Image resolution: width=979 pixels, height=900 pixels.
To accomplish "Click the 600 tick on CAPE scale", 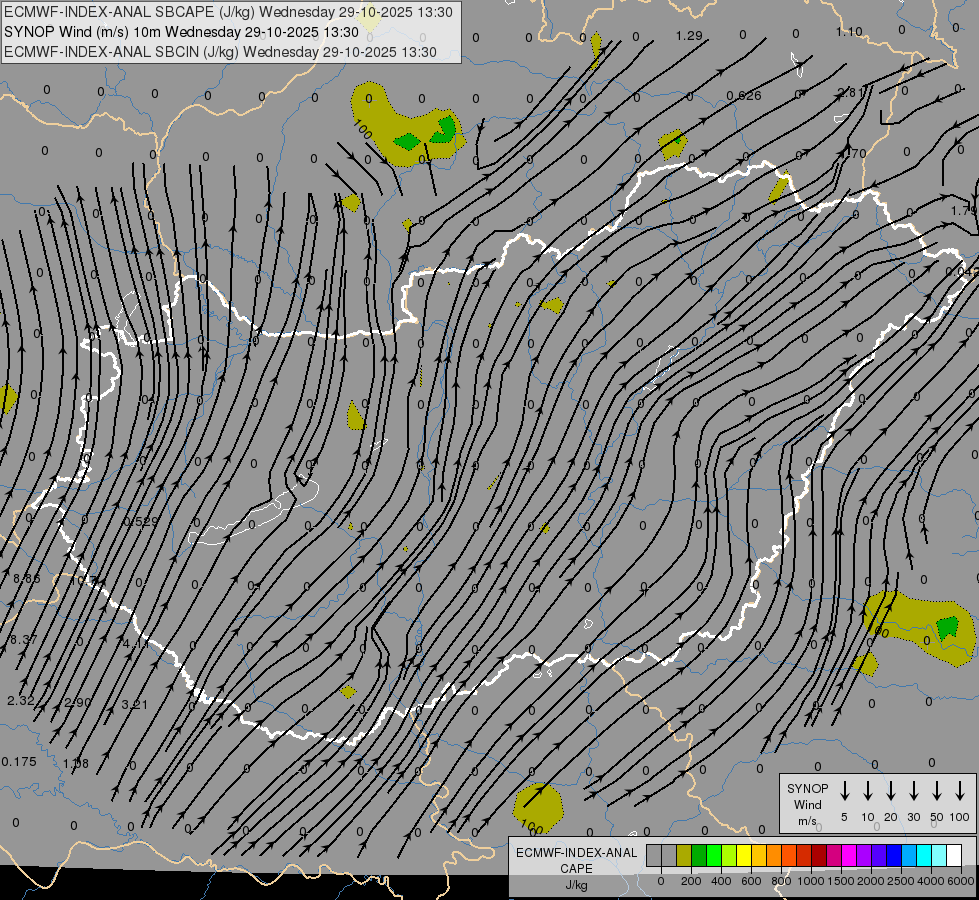I will 751,881.
